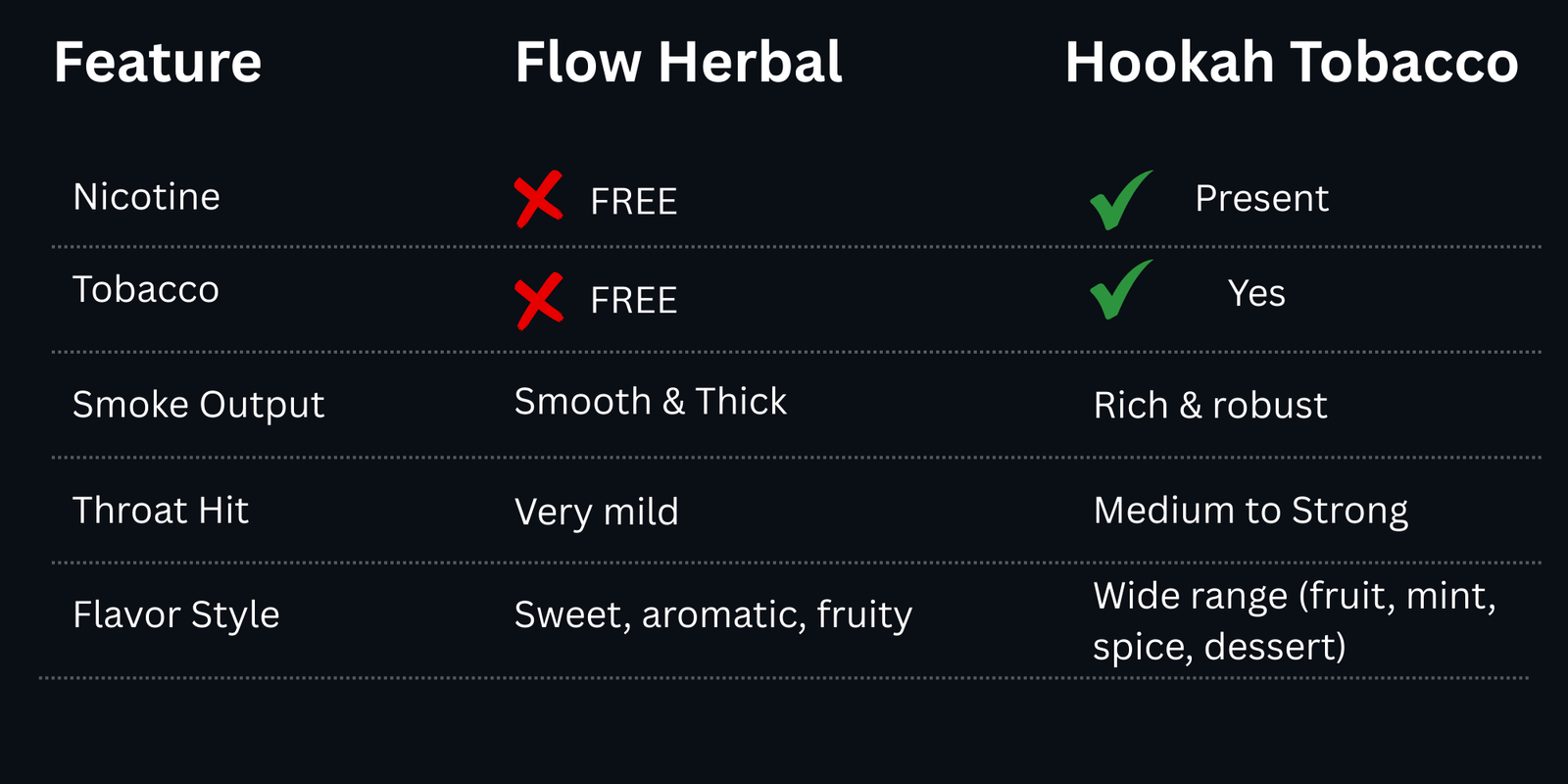The height and width of the screenshot is (784, 1568).
Task: Select the Hookah Tobacco column header
Action: point(1291,63)
